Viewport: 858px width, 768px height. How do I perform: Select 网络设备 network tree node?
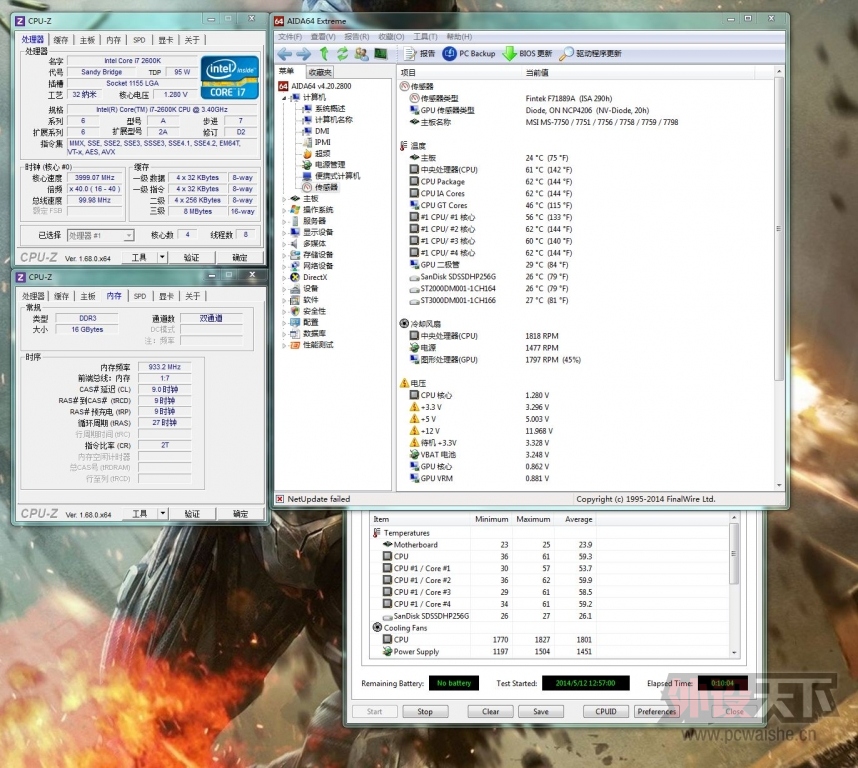click(312, 266)
